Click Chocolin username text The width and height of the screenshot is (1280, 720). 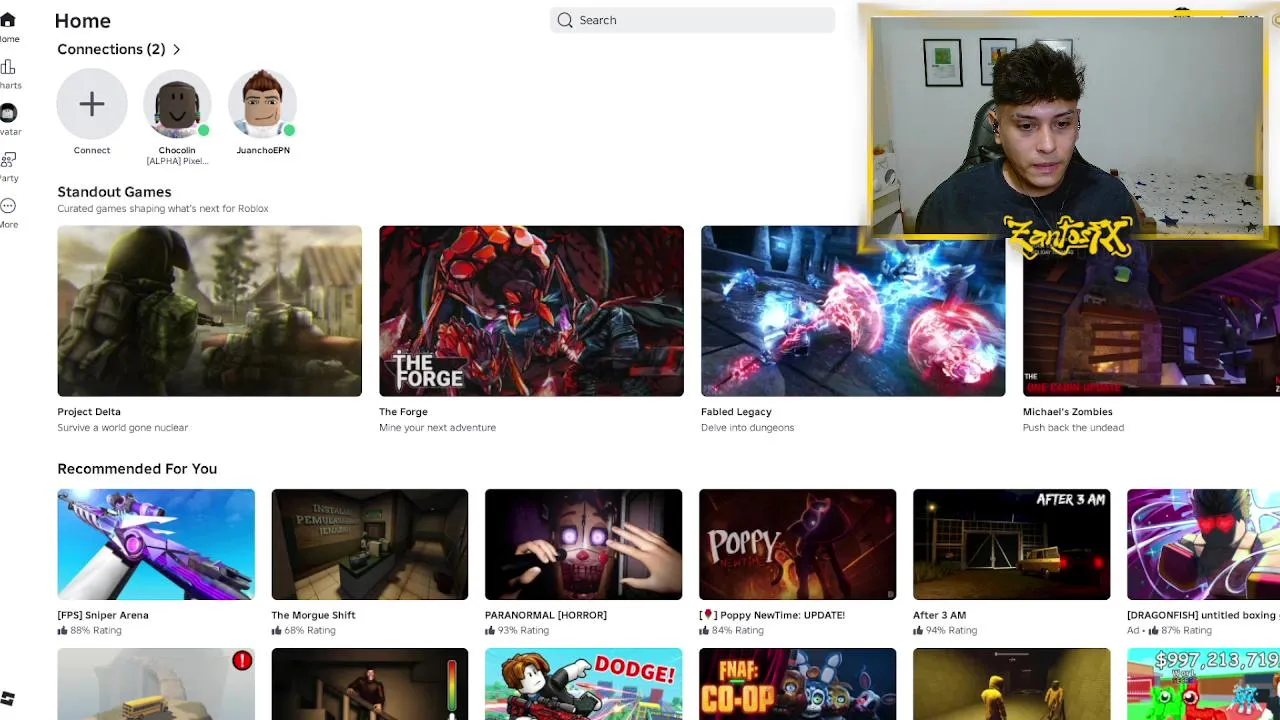tap(177, 150)
